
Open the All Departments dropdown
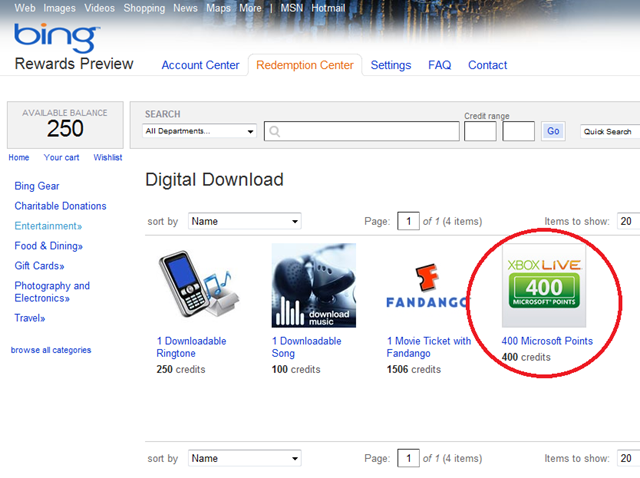click(200, 131)
